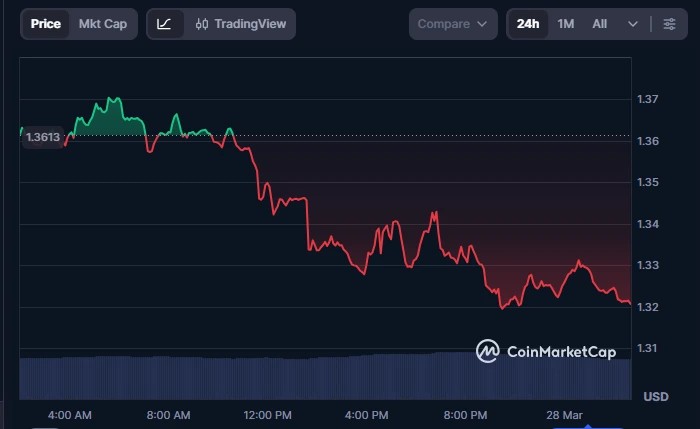Click the CoinMarketCap logo icon

pos(487,351)
